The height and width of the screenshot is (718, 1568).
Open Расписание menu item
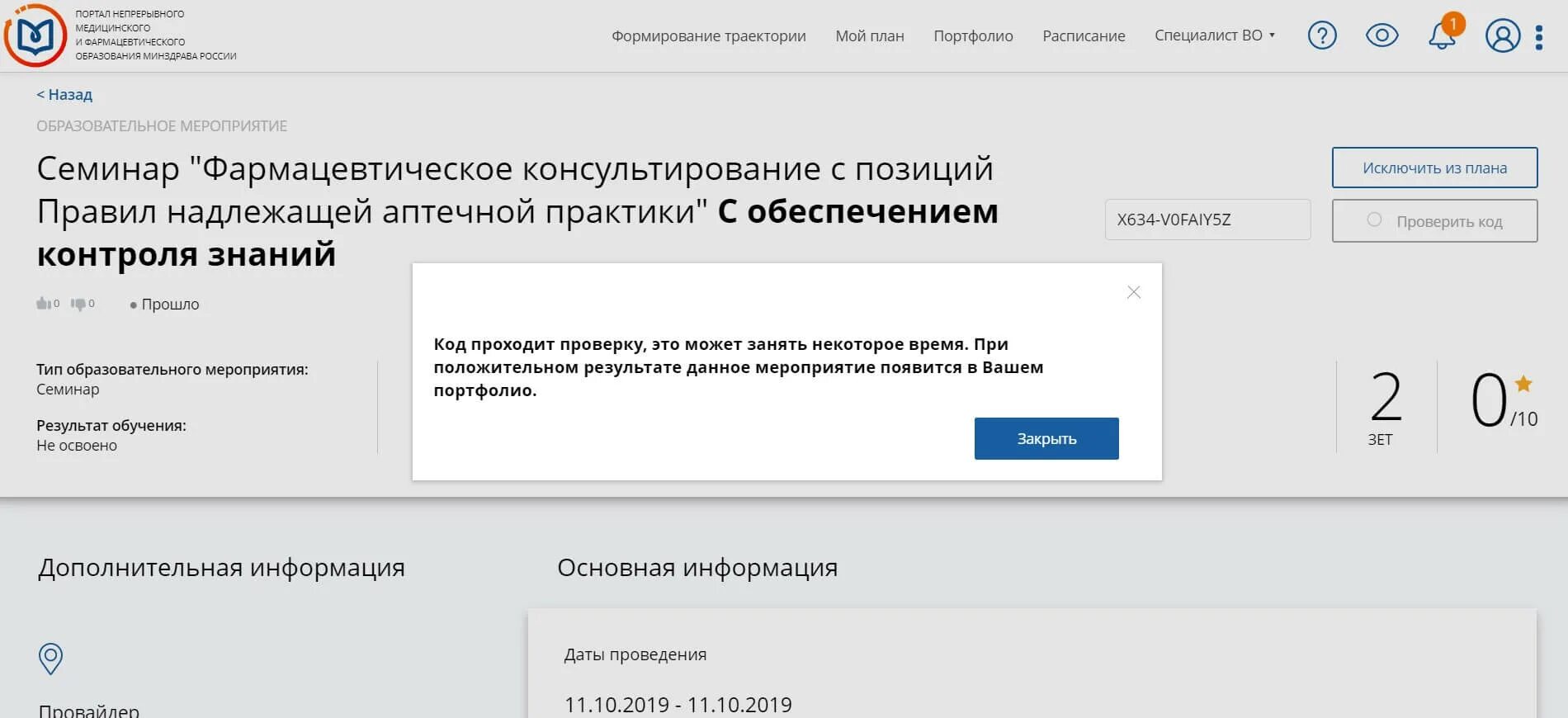(1084, 35)
